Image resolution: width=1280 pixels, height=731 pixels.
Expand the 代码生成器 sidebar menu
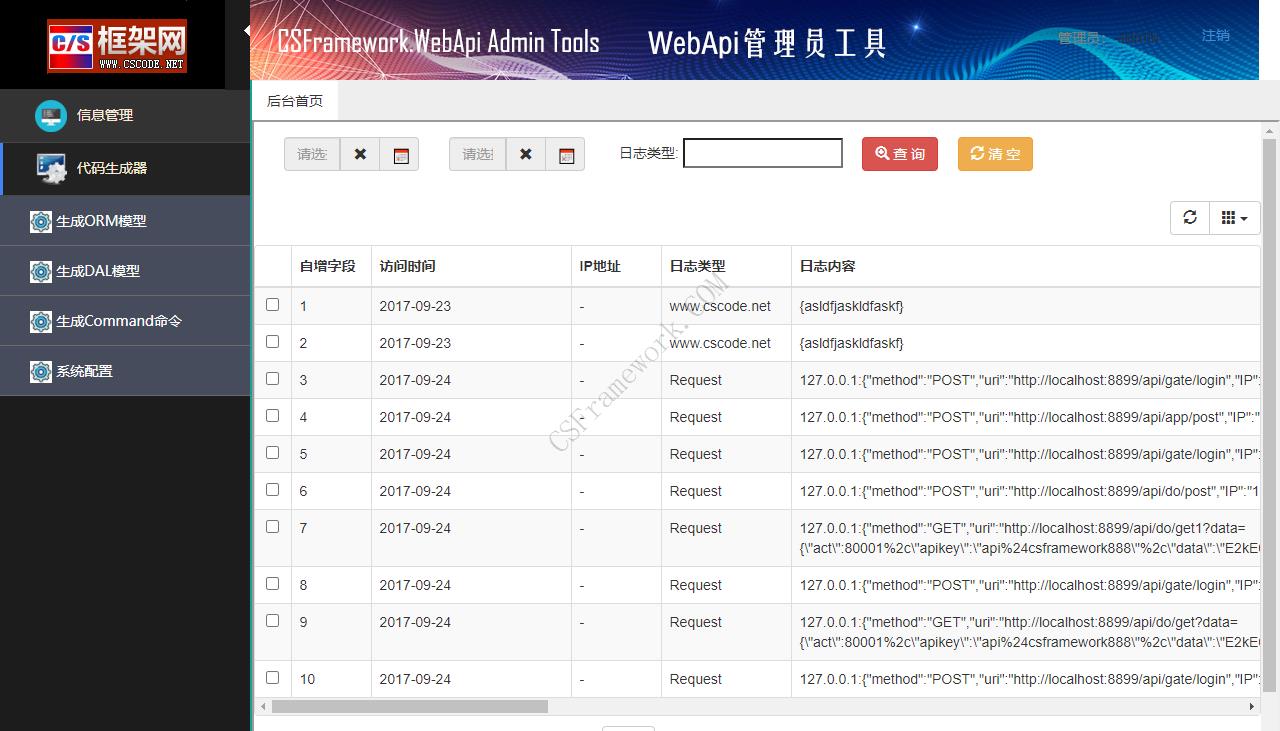tap(112, 168)
